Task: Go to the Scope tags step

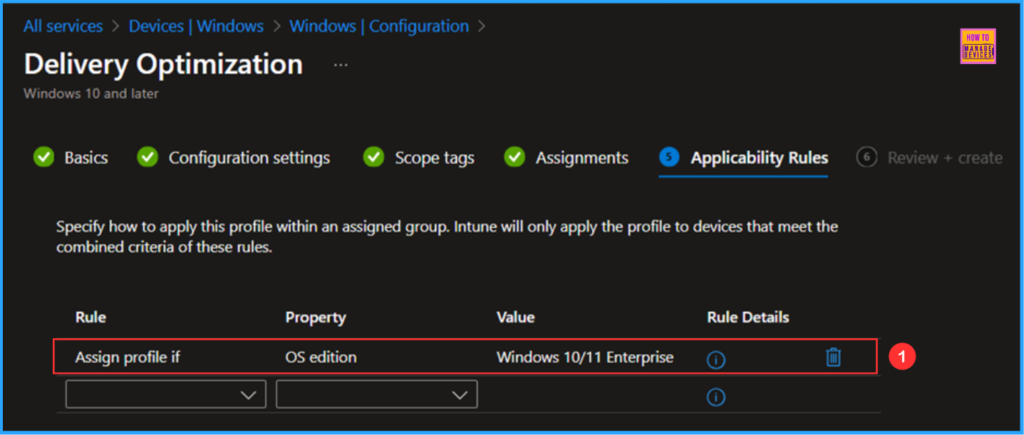Action: (434, 158)
